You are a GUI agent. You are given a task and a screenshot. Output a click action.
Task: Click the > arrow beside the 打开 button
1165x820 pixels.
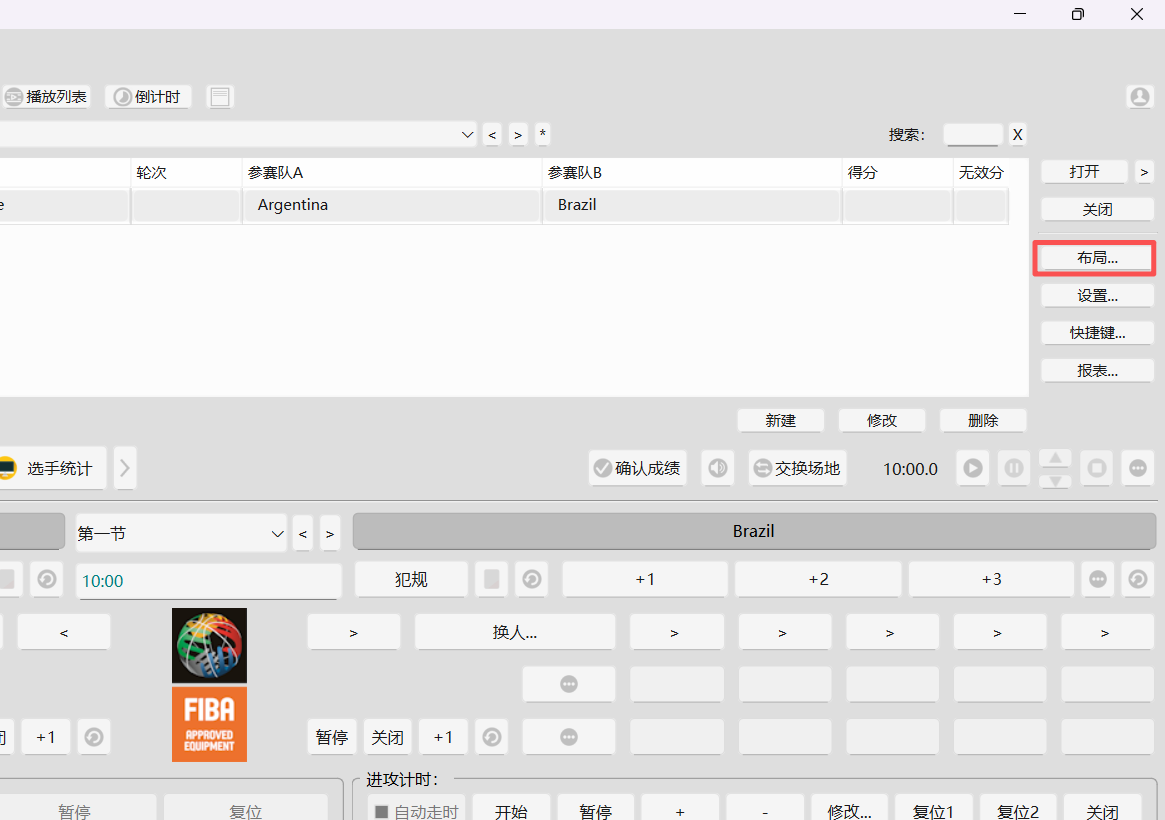coord(1143,172)
